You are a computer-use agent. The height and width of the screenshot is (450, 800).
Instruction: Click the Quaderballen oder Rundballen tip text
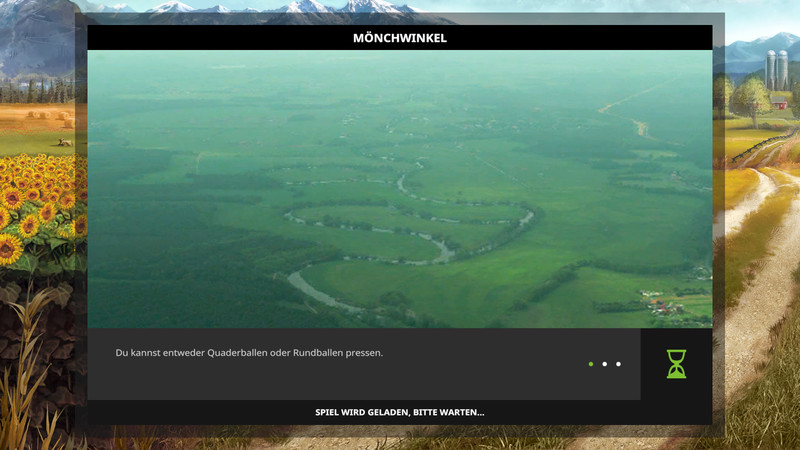pos(249,353)
